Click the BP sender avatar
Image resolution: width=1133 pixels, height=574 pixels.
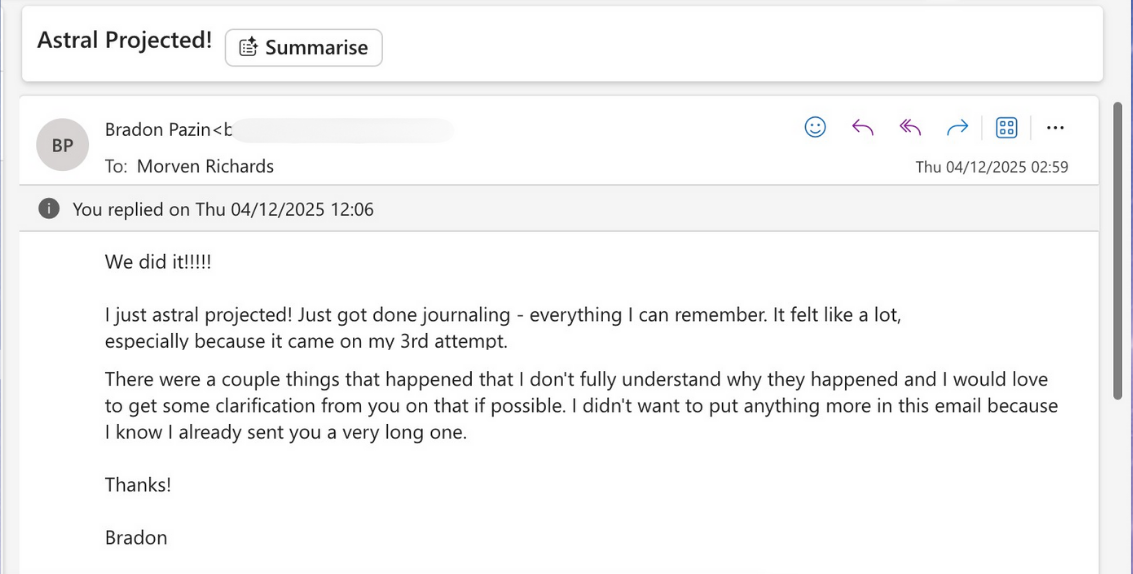click(62, 145)
